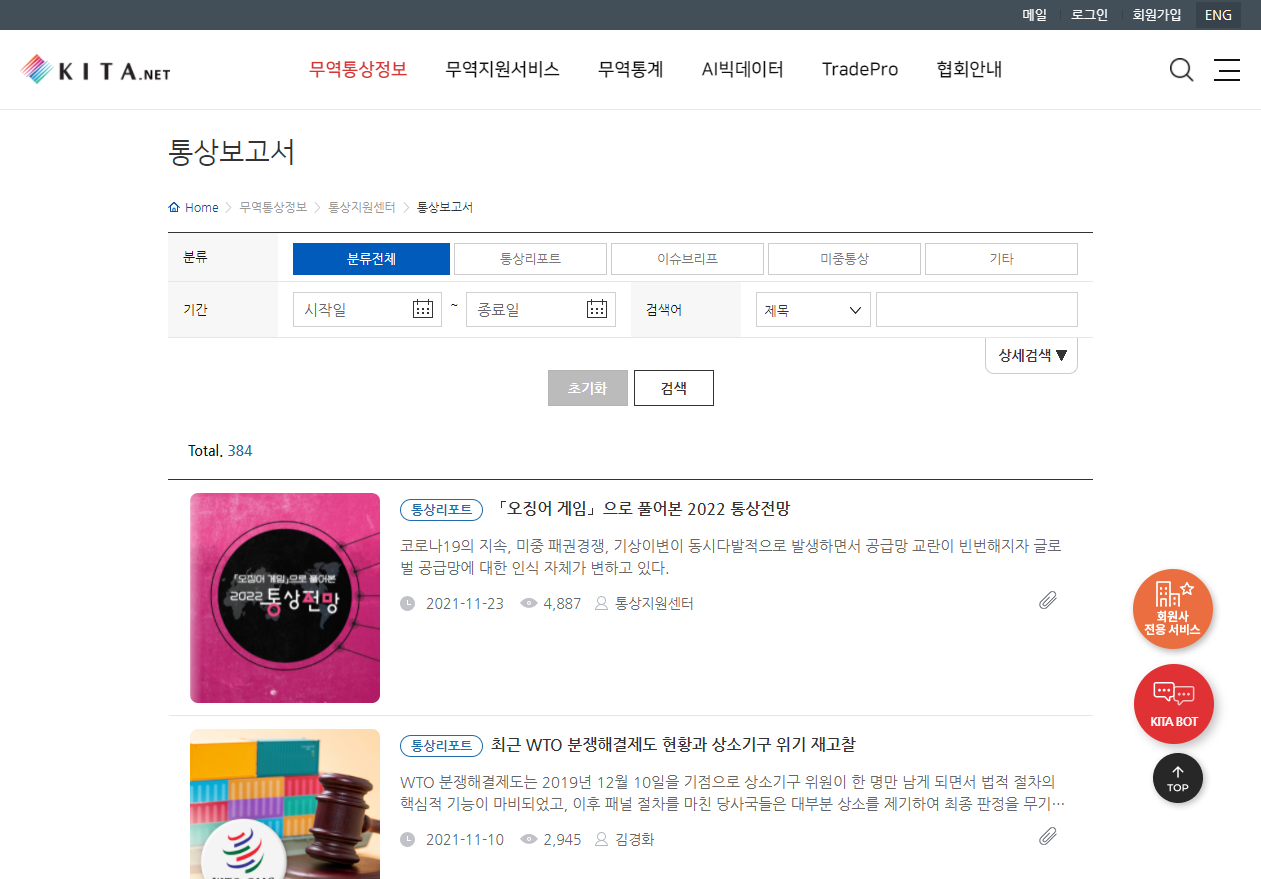The image size is (1261, 879).
Task: Open the hamburger menu icon
Action: (x=1226, y=70)
